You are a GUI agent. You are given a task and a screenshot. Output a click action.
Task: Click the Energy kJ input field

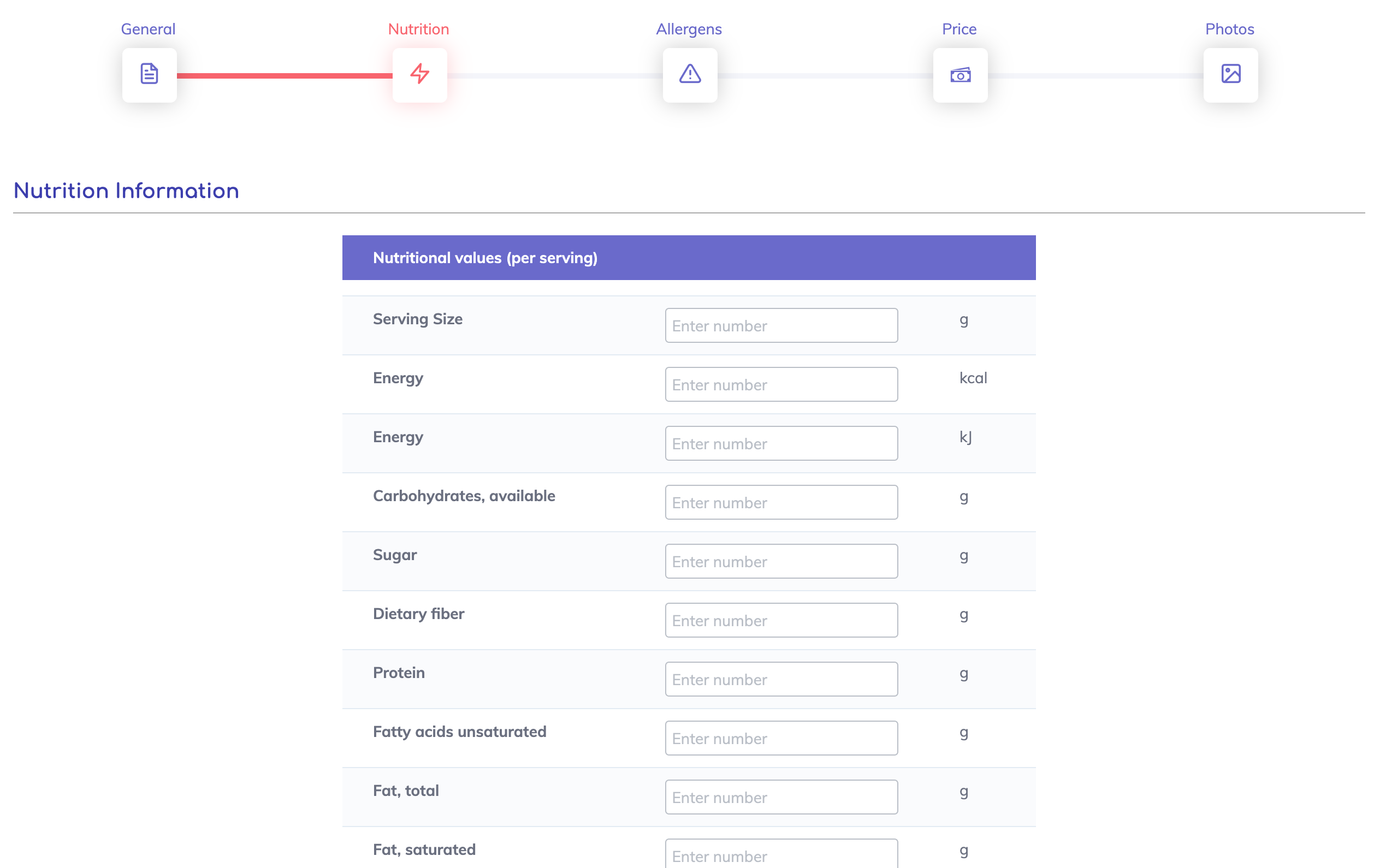pyautogui.click(x=780, y=443)
